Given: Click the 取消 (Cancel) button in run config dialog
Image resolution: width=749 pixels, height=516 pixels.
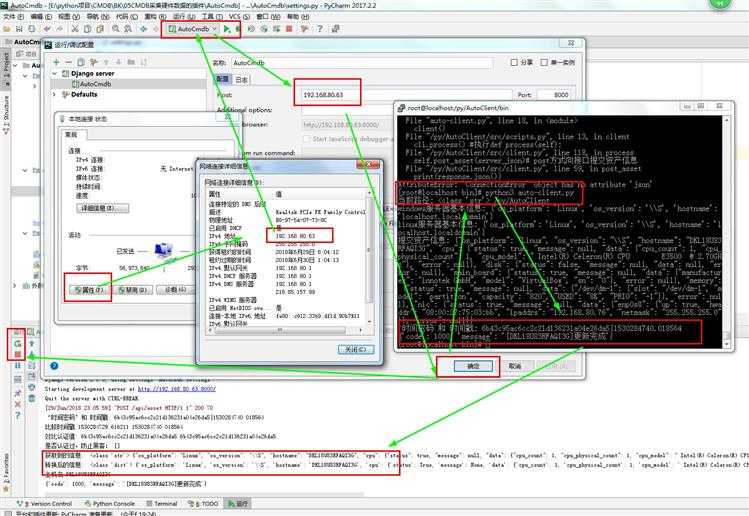Looking at the screenshot, I should (514, 366).
